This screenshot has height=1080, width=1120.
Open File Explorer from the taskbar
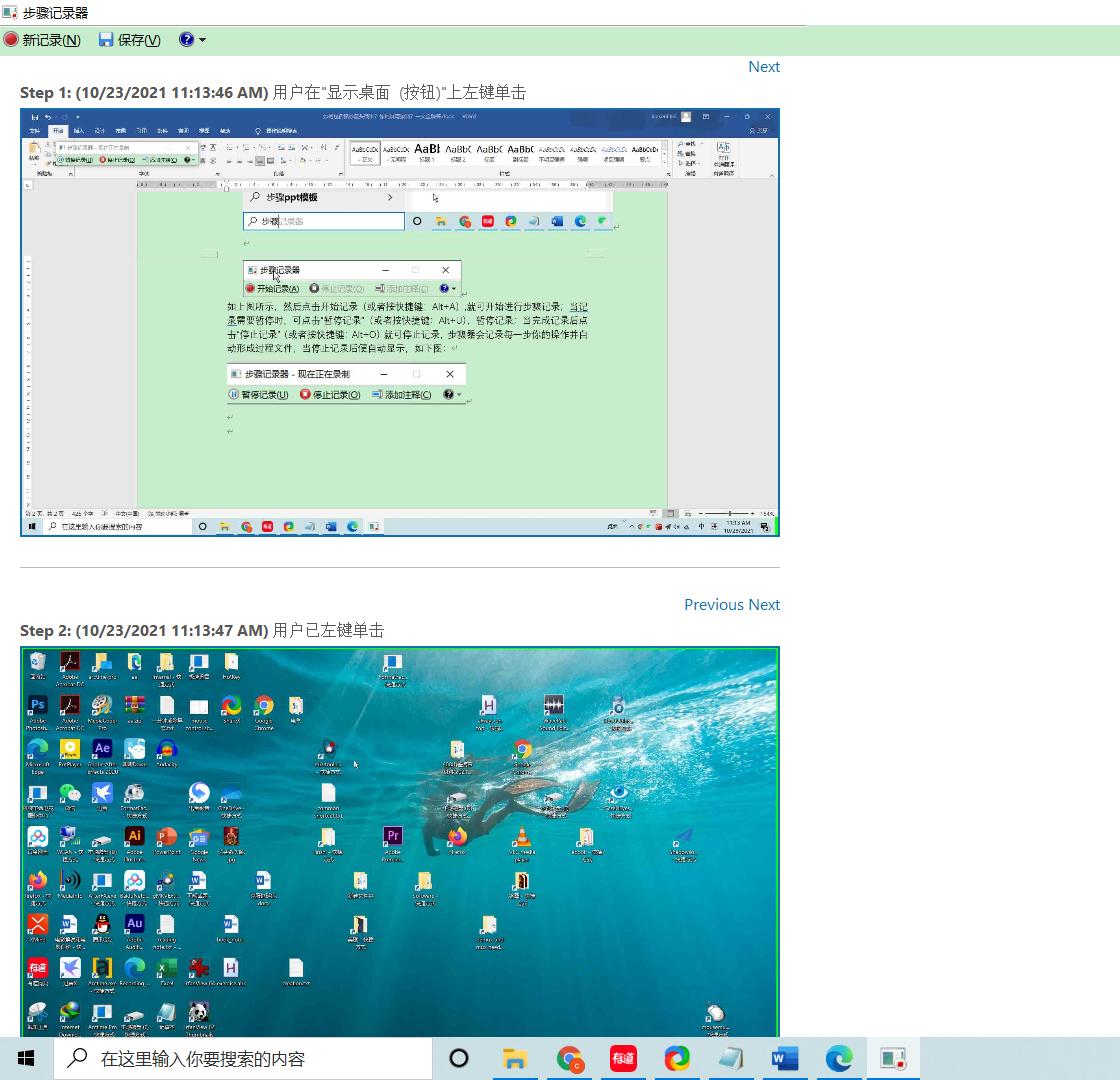[x=514, y=1058]
